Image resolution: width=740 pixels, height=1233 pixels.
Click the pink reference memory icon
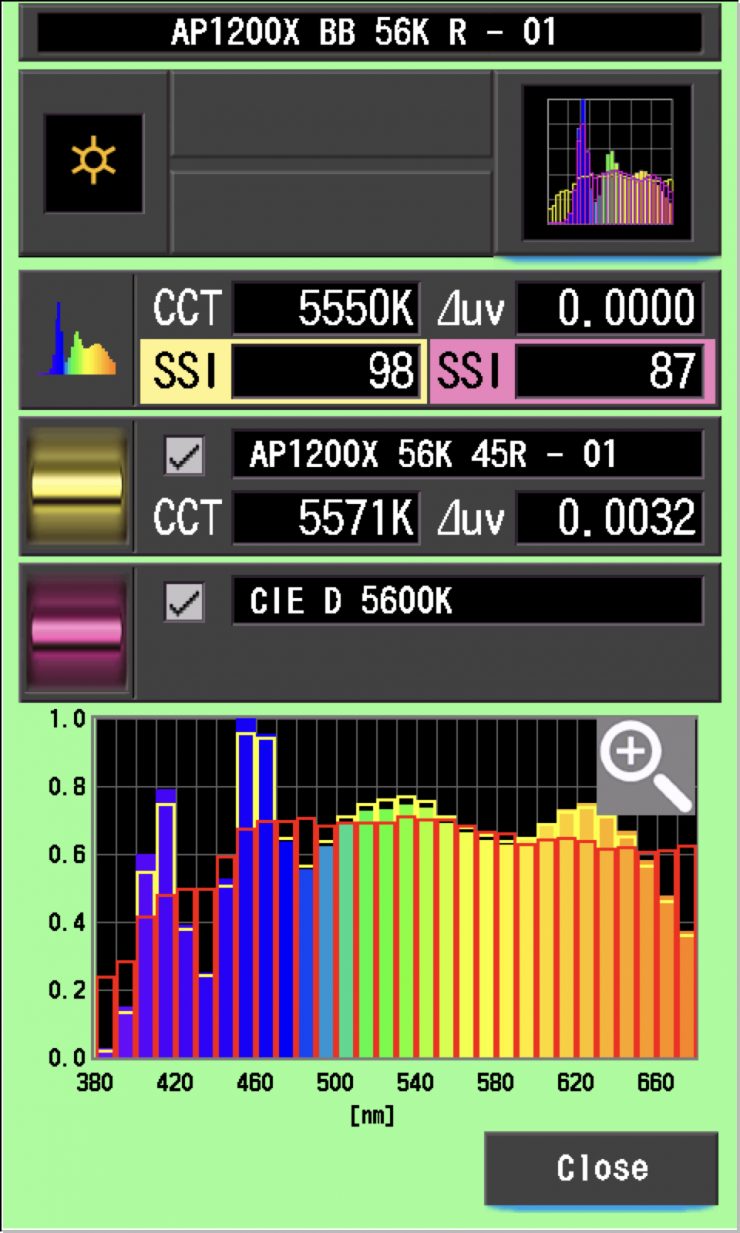click(77, 631)
